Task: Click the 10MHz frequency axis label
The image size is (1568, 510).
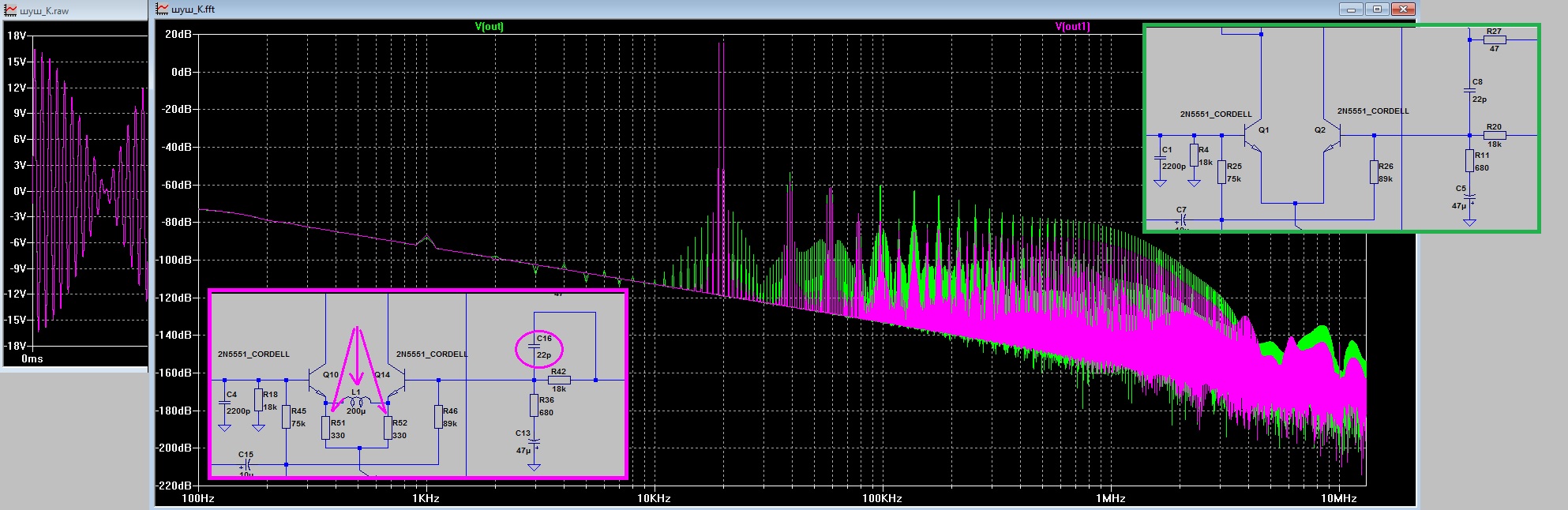Action: 1338,498
